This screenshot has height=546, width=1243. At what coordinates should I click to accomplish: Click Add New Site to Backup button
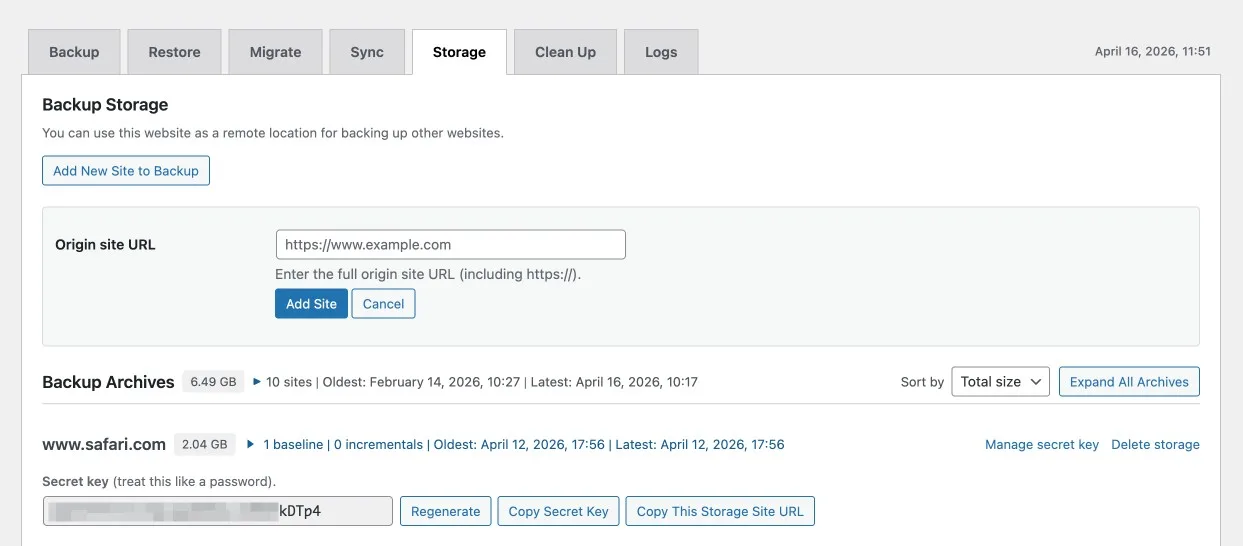pyautogui.click(x=126, y=171)
